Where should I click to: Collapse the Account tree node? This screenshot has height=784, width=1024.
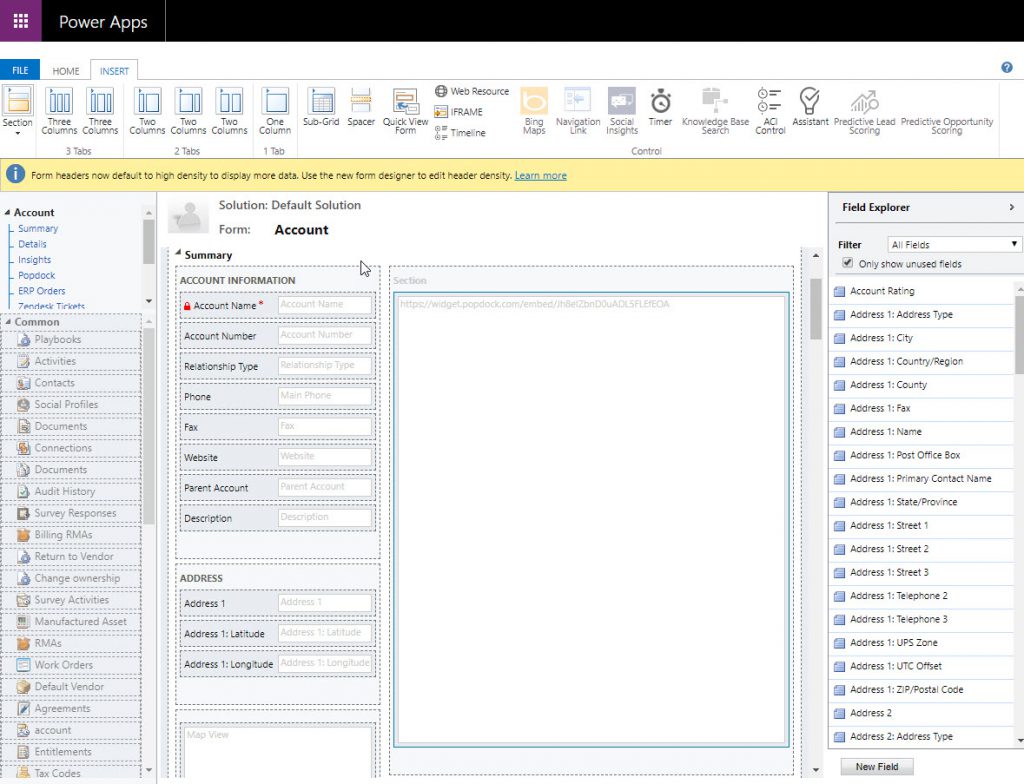pos(7,212)
